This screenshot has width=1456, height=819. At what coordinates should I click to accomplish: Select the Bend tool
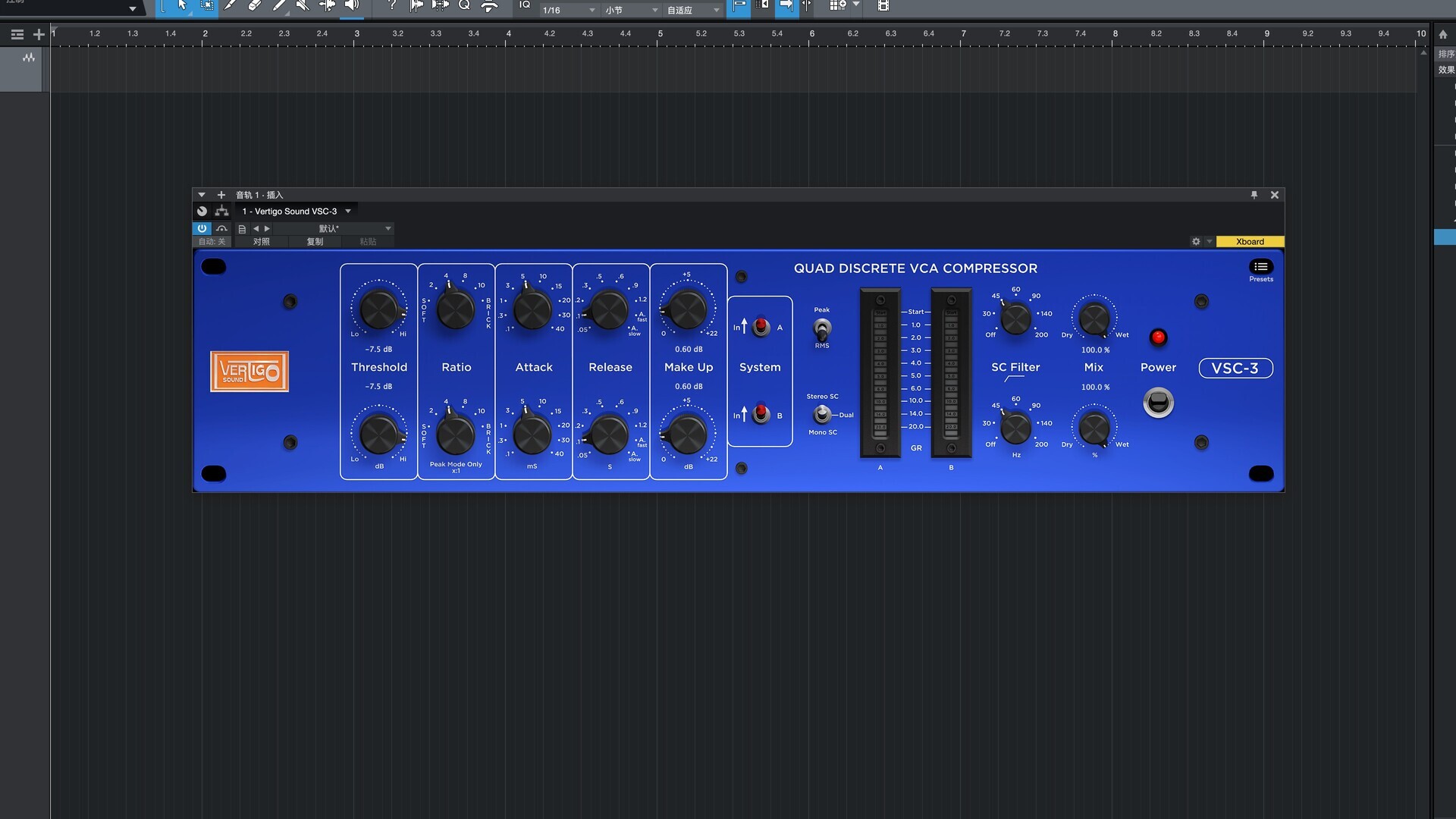pyautogui.click(x=327, y=5)
